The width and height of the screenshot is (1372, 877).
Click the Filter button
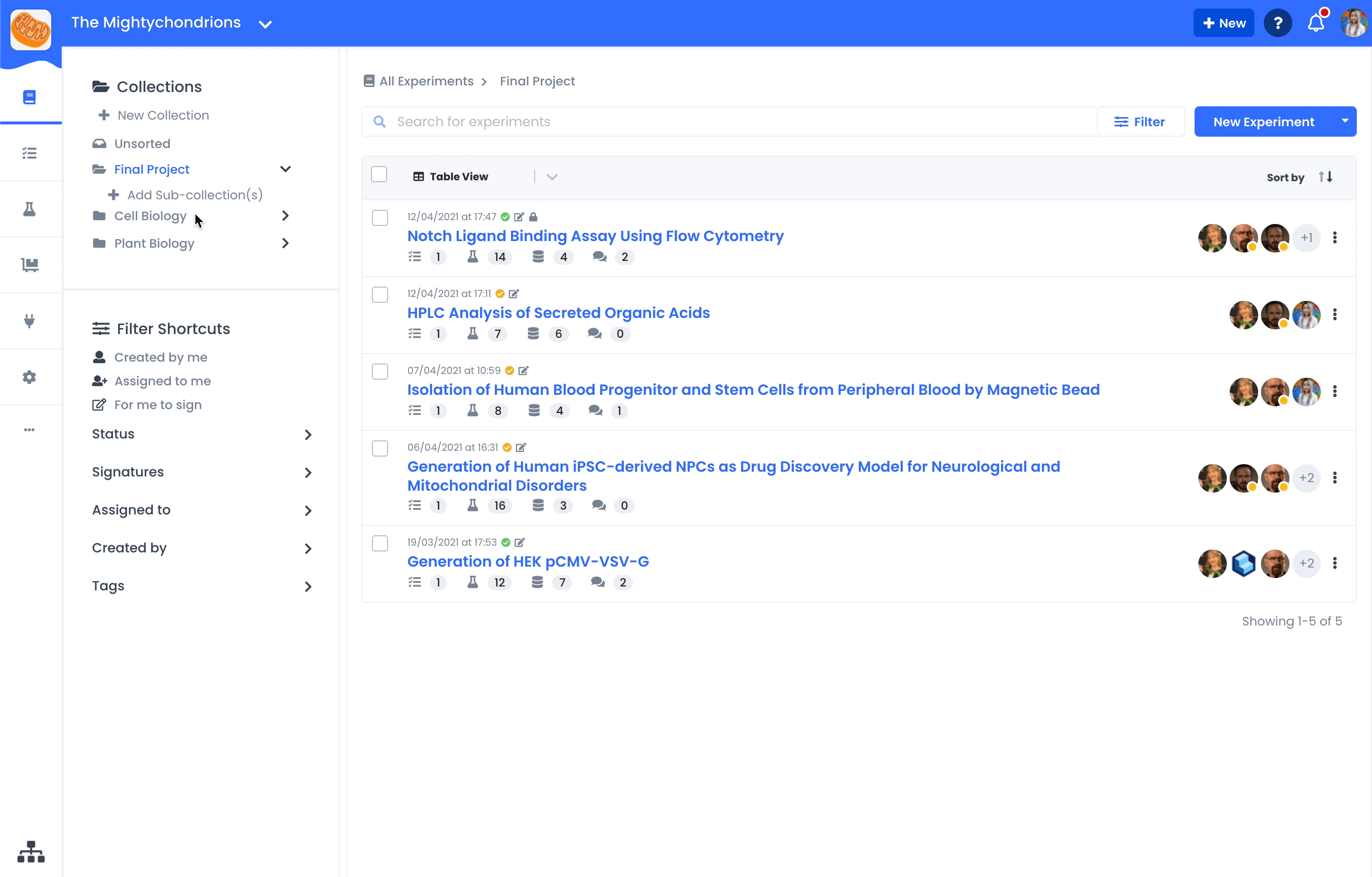click(x=1140, y=122)
